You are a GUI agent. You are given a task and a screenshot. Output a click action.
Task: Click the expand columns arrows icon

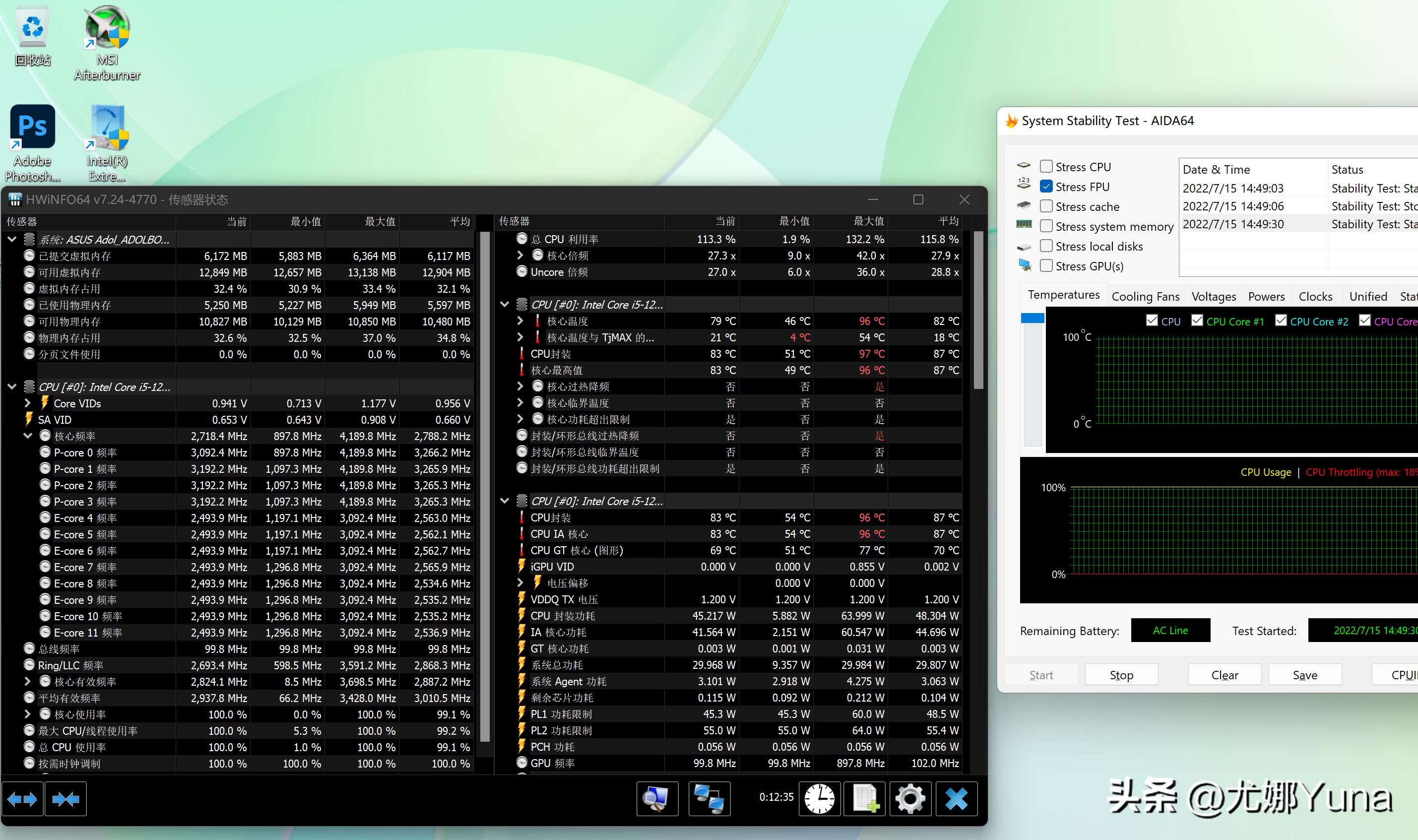[x=22, y=799]
